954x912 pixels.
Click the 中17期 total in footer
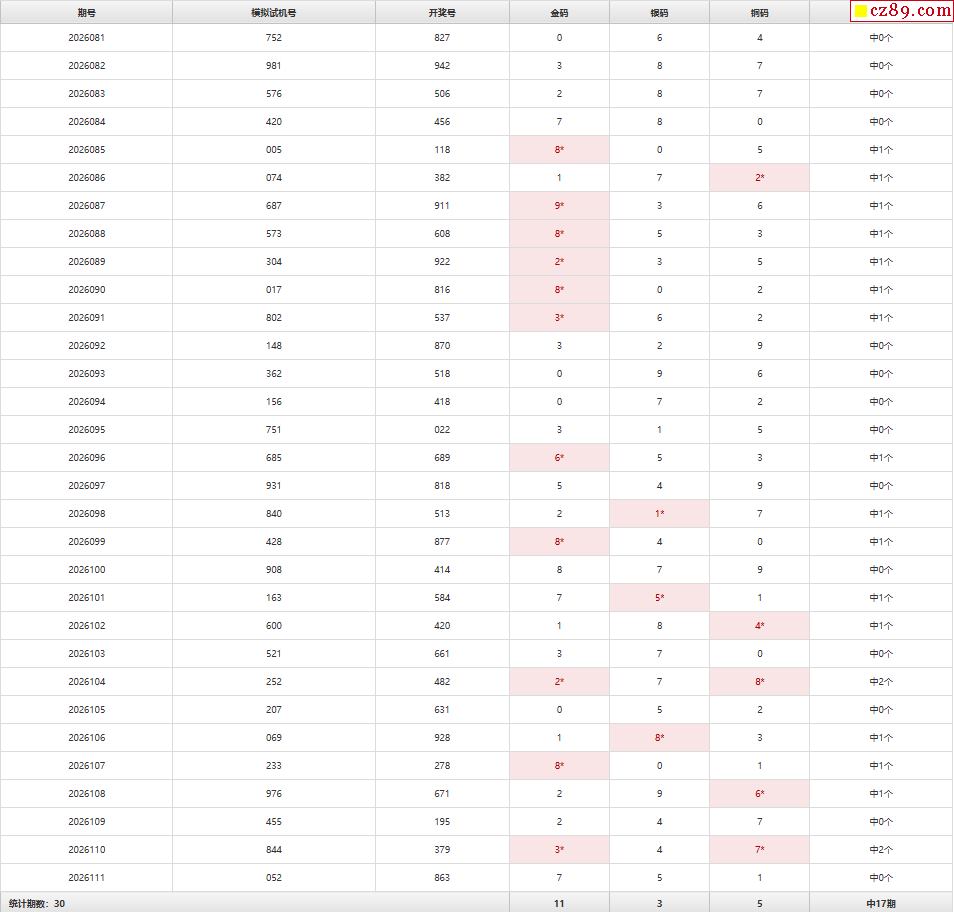(881, 903)
